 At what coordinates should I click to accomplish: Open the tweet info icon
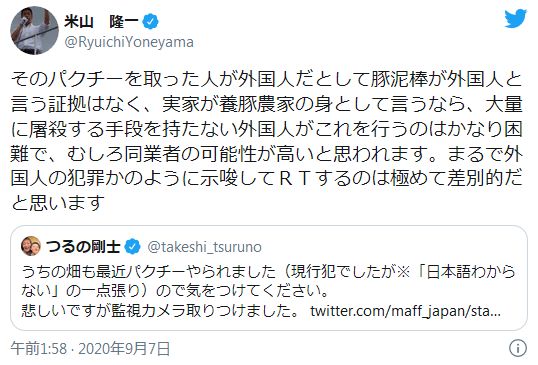coord(518,349)
